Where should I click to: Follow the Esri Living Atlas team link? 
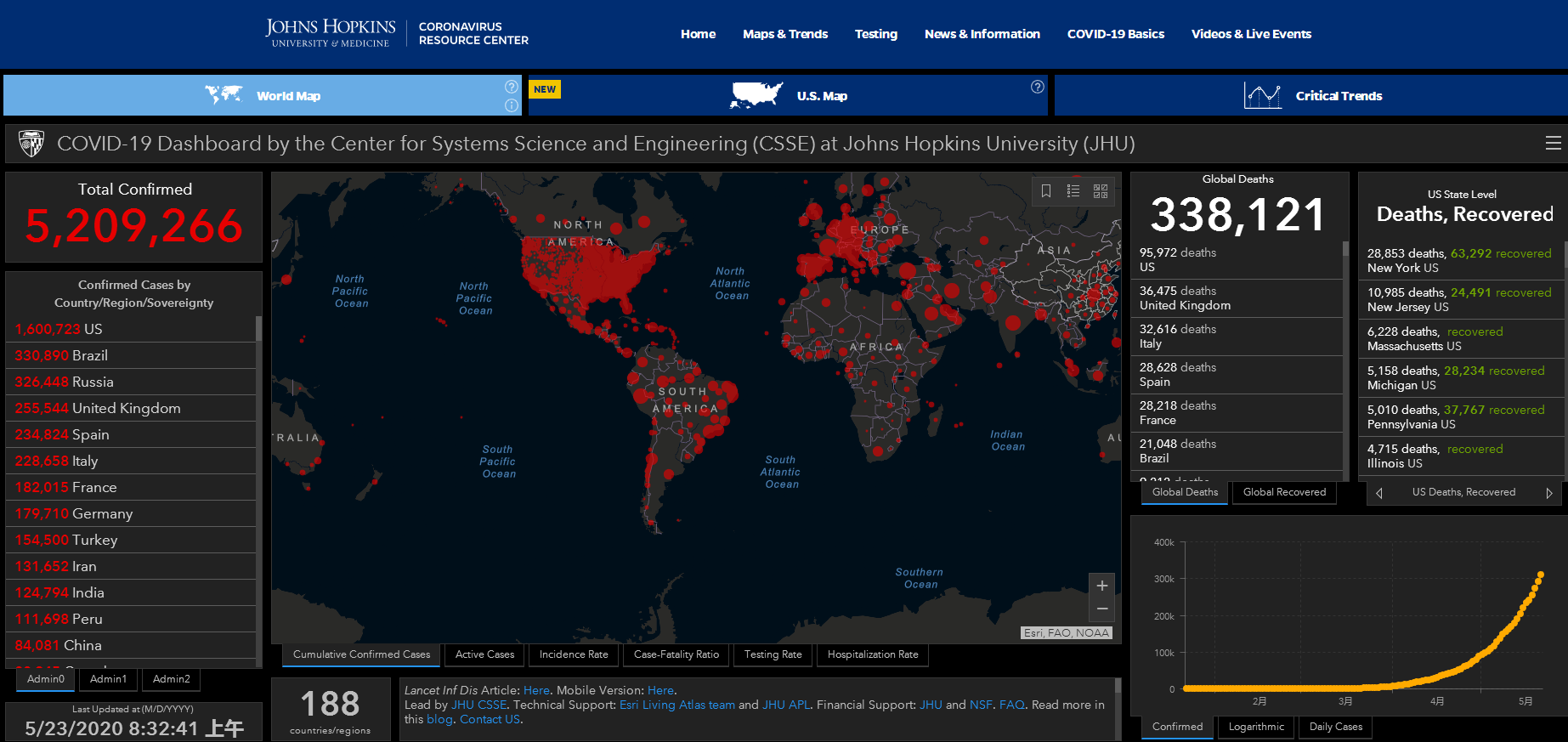click(676, 705)
